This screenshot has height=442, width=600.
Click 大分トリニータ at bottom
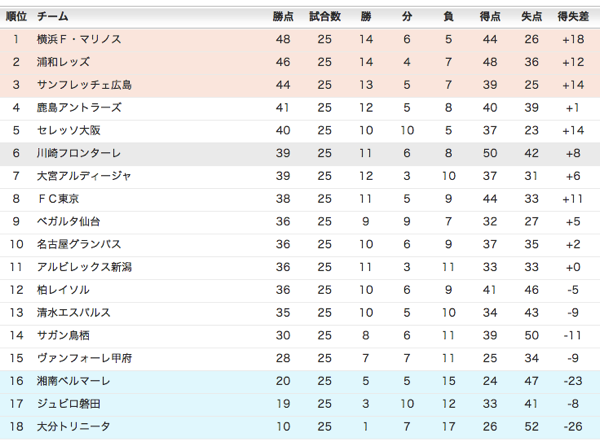[73, 426]
